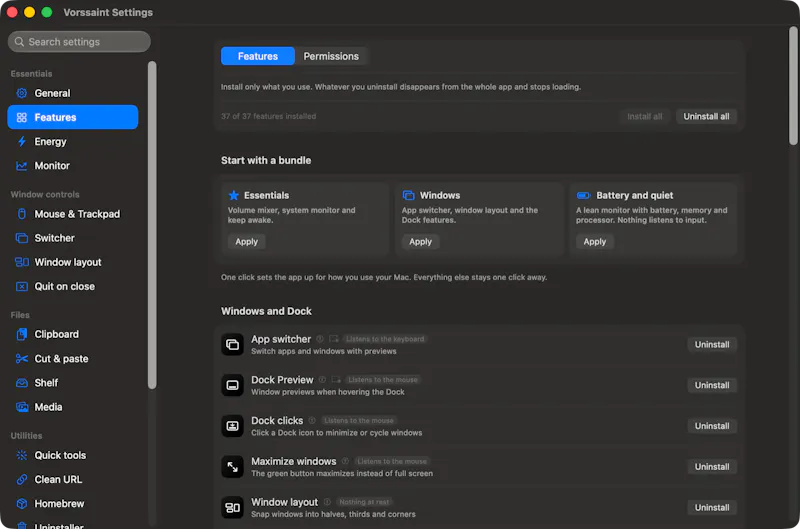This screenshot has height=529, width=800.
Task: Show info for Dock clicks feature
Action: (312, 421)
